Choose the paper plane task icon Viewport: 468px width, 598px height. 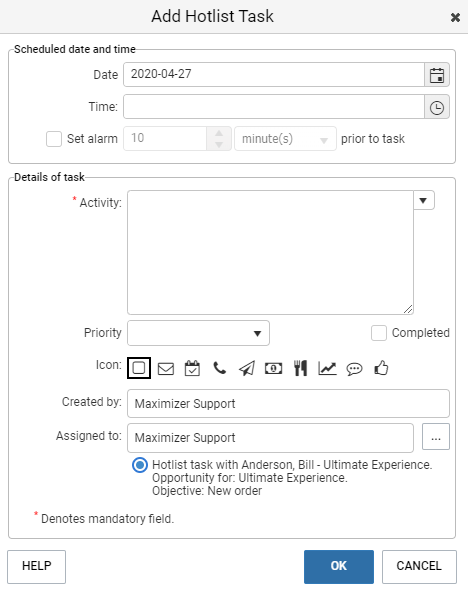pos(247,368)
